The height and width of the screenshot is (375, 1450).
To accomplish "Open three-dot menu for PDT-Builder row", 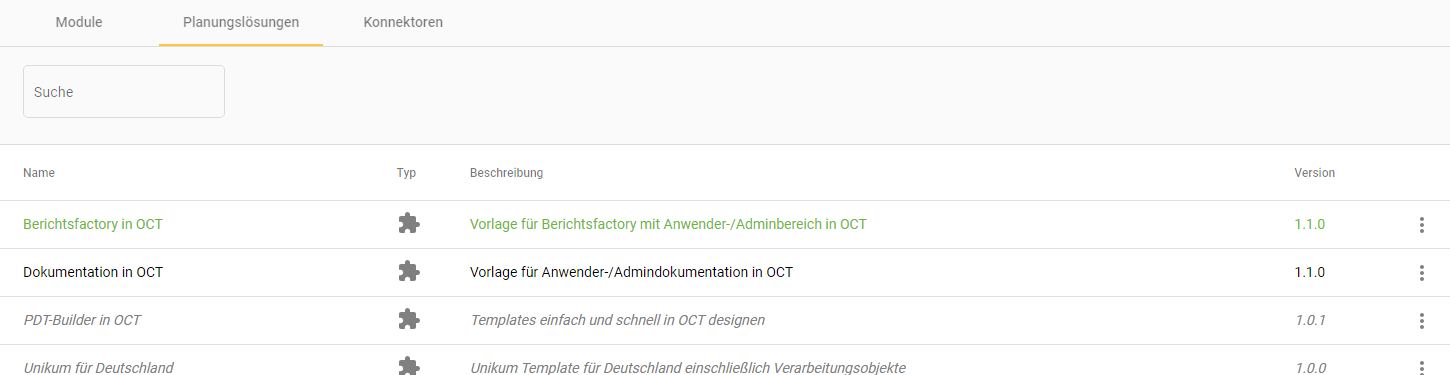I will 1421,321.
